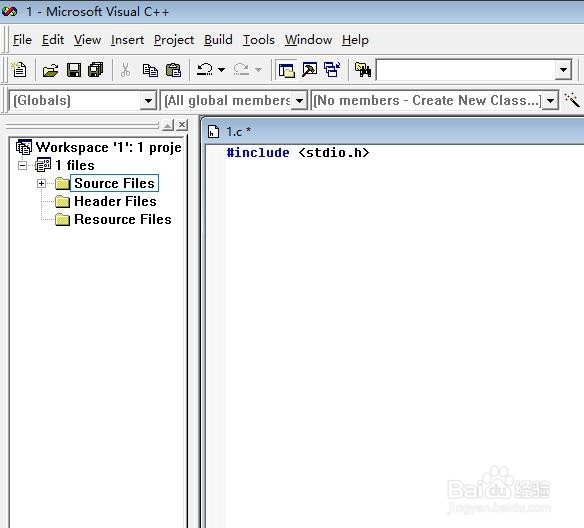This screenshot has width=584, height=528.
Task: Collapse the '1 files' project node
Action: [x=22, y=165]
